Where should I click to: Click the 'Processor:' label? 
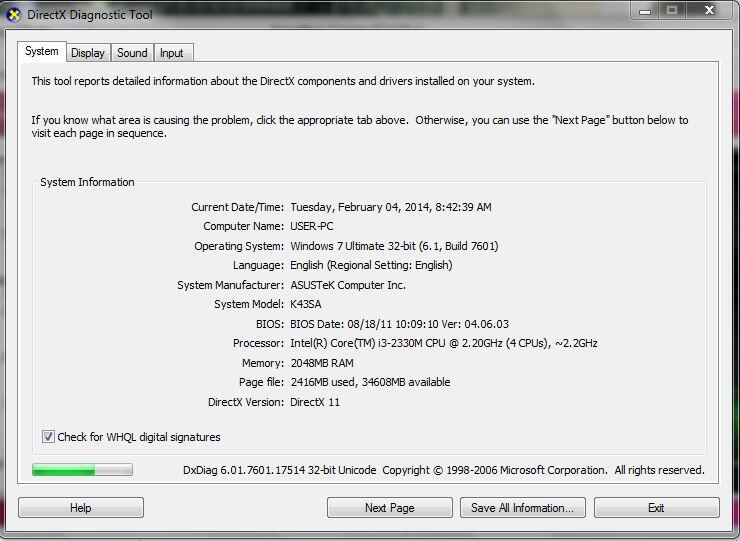pyautogui.click(x=258, y=343)
